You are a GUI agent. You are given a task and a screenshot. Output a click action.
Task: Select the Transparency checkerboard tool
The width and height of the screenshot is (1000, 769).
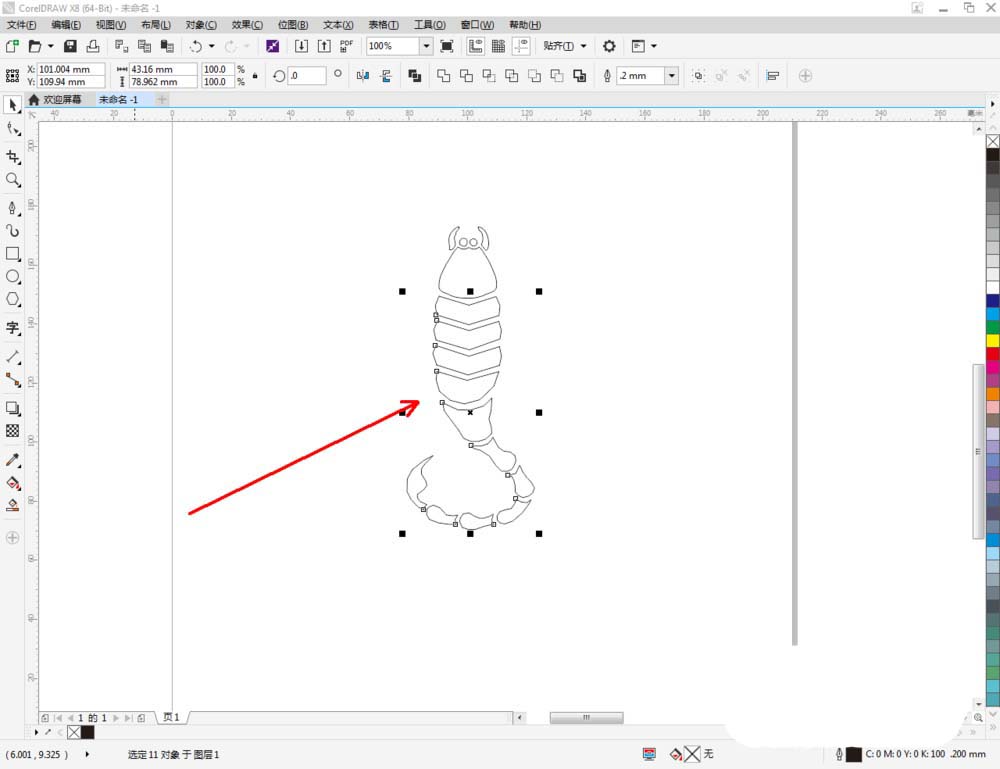pyautogui.click(x=12, y=431)
